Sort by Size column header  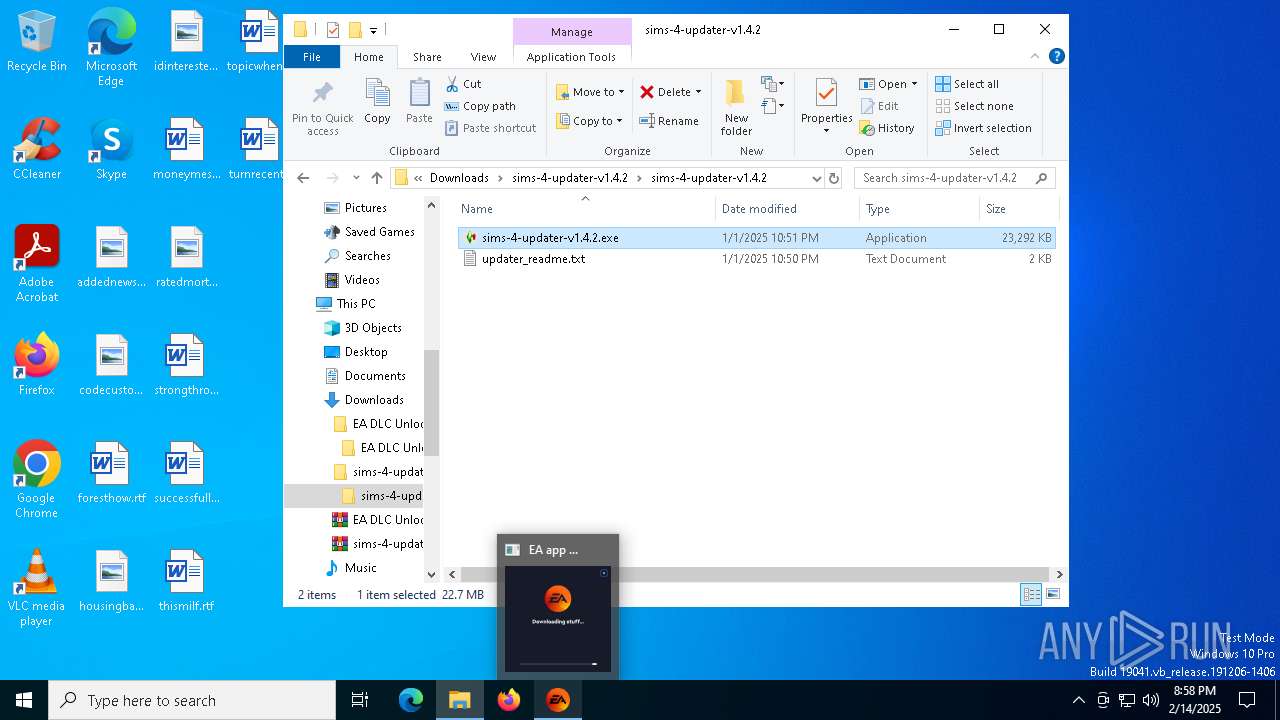click(1018, 209)
